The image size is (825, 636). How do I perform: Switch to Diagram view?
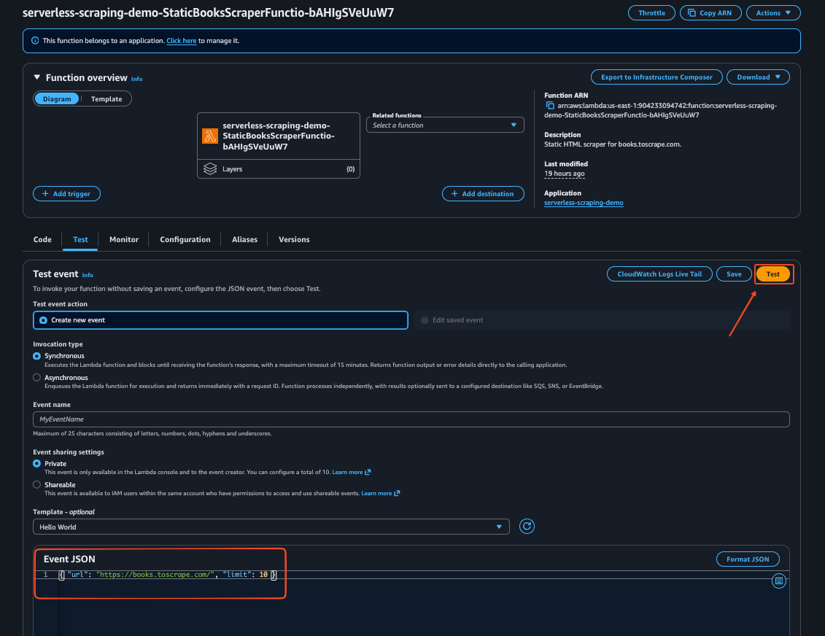(57, 99)
